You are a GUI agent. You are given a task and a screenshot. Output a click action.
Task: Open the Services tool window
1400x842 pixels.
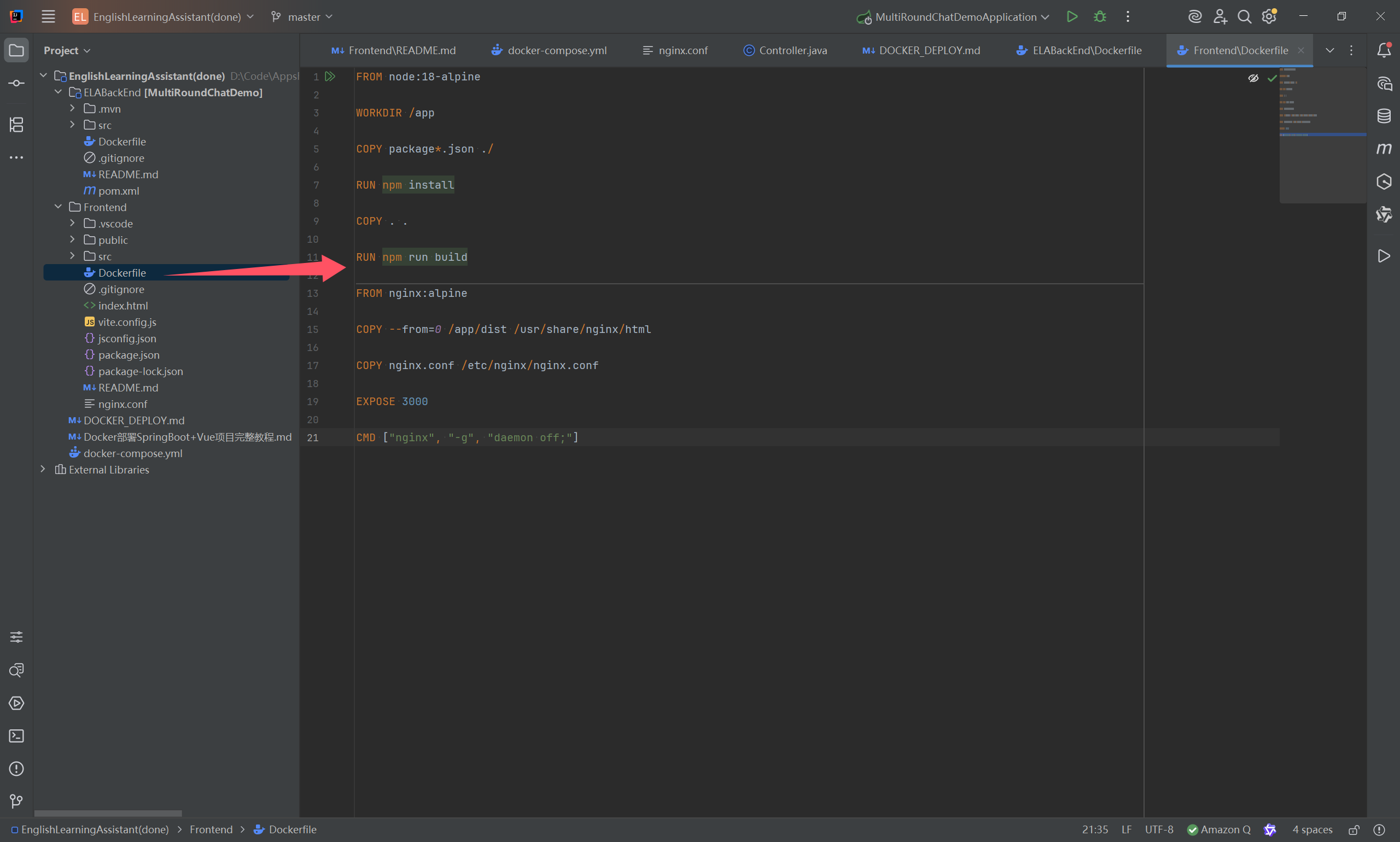16,703
